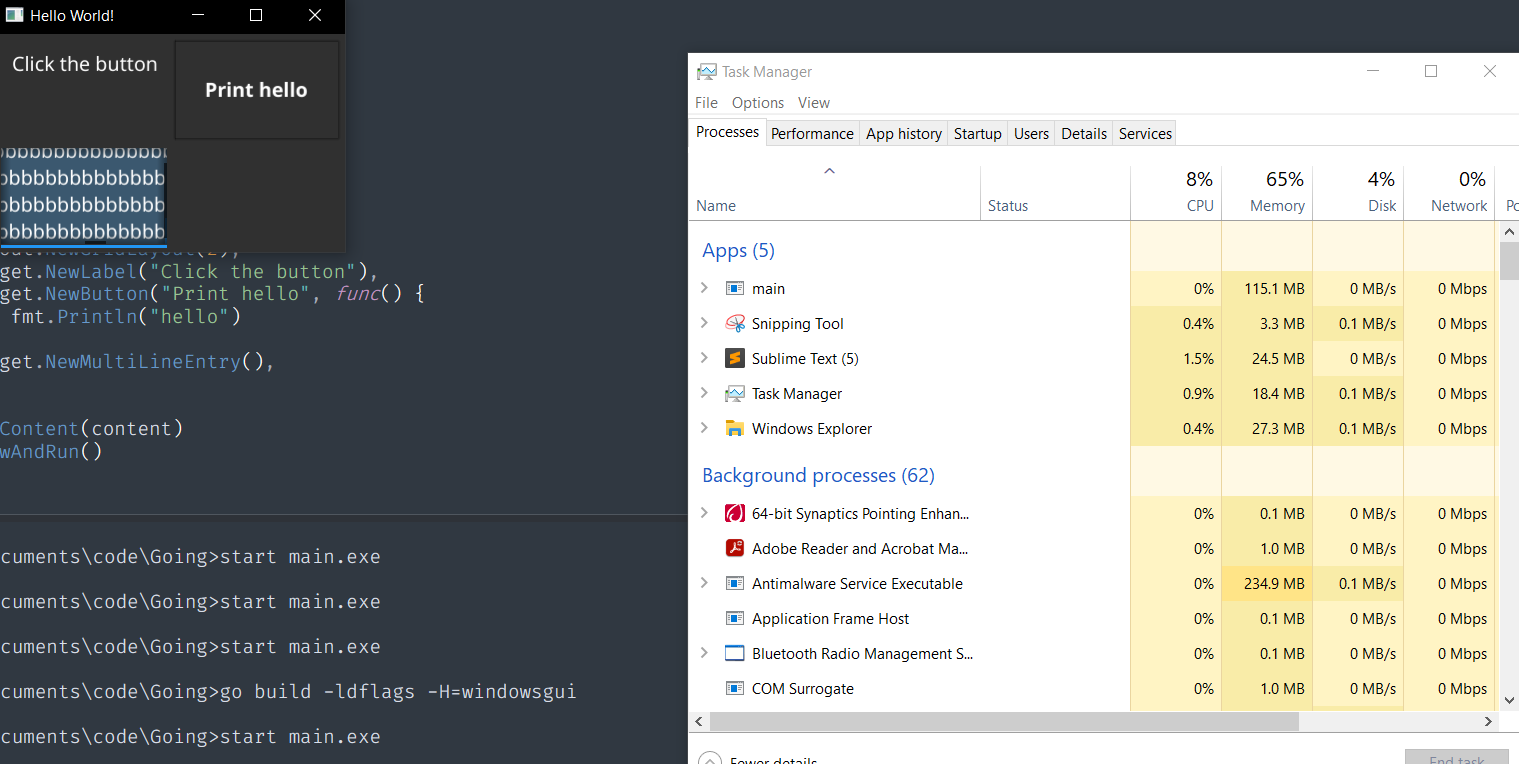Viewport: 1519px width, 764px height.
Task: Click the 64-bit Synaptics Pointing icon
Action: pyautogui.click(x=735, y=513)
